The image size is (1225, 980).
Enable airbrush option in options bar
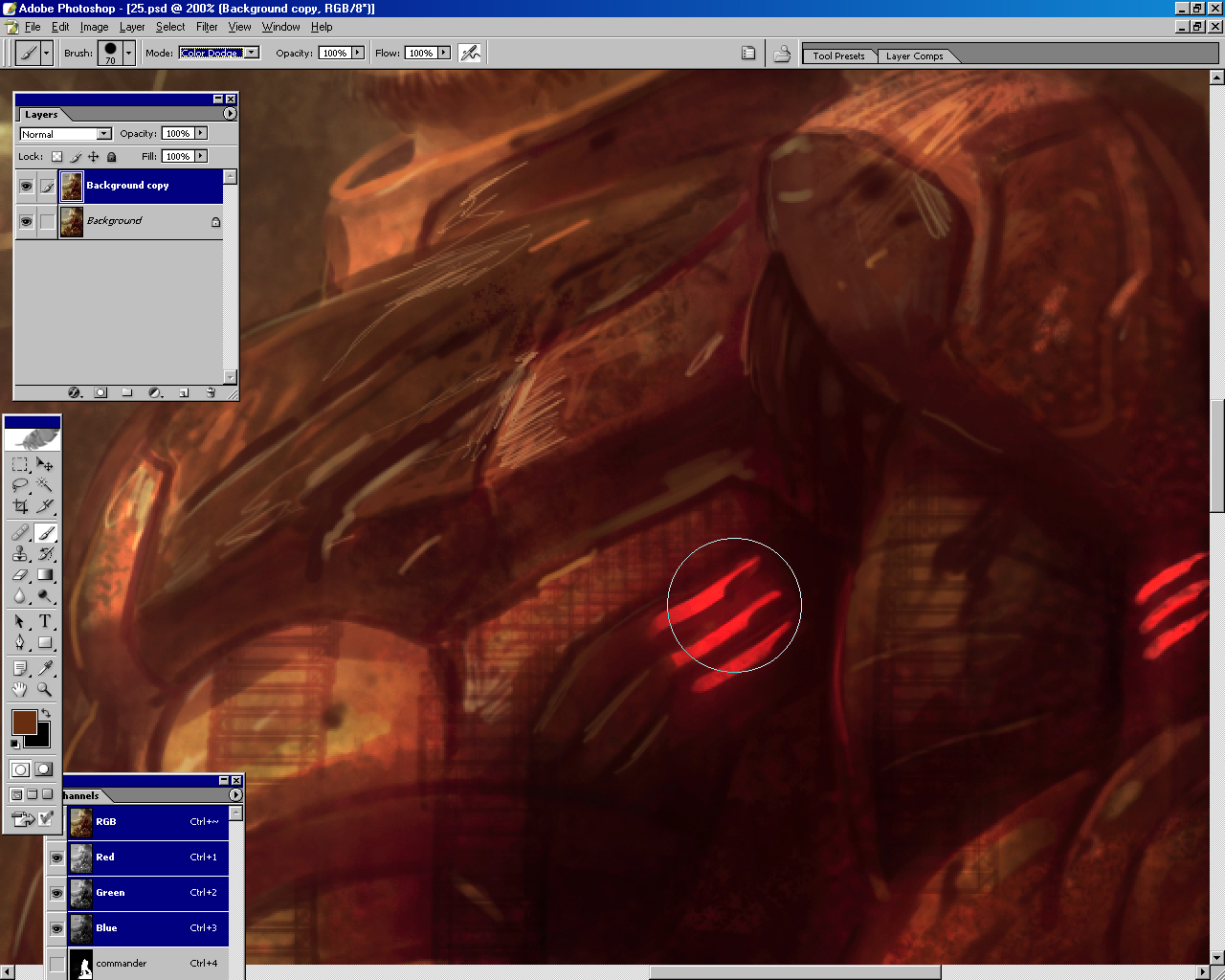click(470, 54)
